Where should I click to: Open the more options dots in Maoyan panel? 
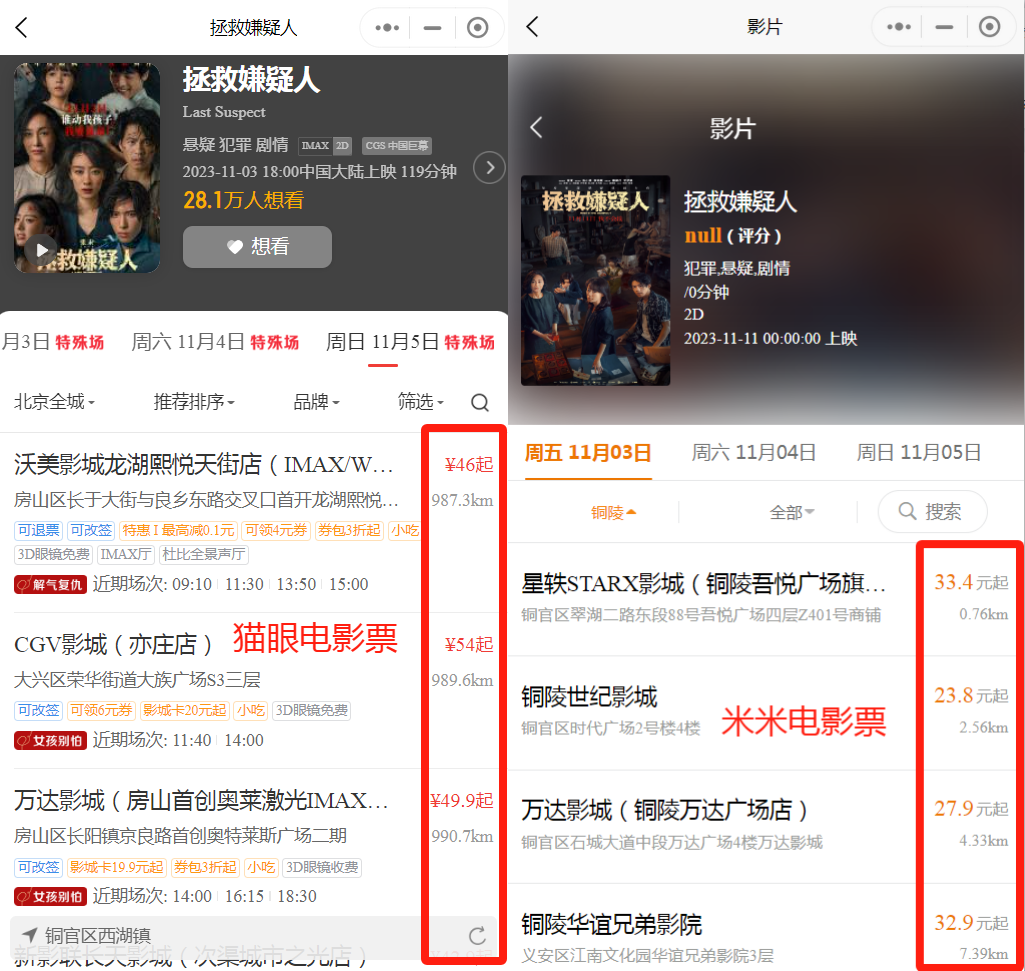coord(387,27)
